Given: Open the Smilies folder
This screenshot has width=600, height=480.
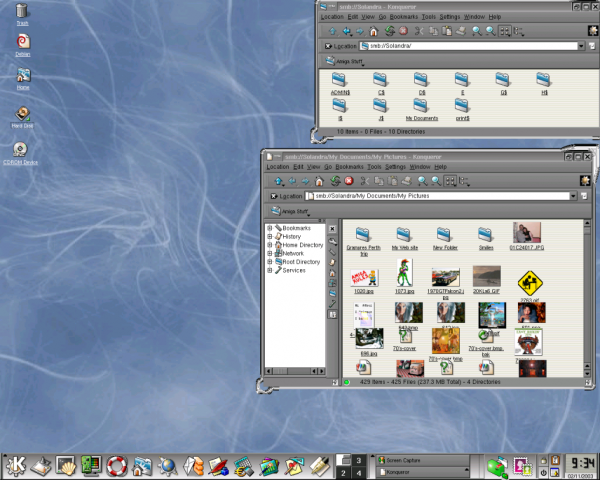Looking at the screenshot, I should [486, 238].
